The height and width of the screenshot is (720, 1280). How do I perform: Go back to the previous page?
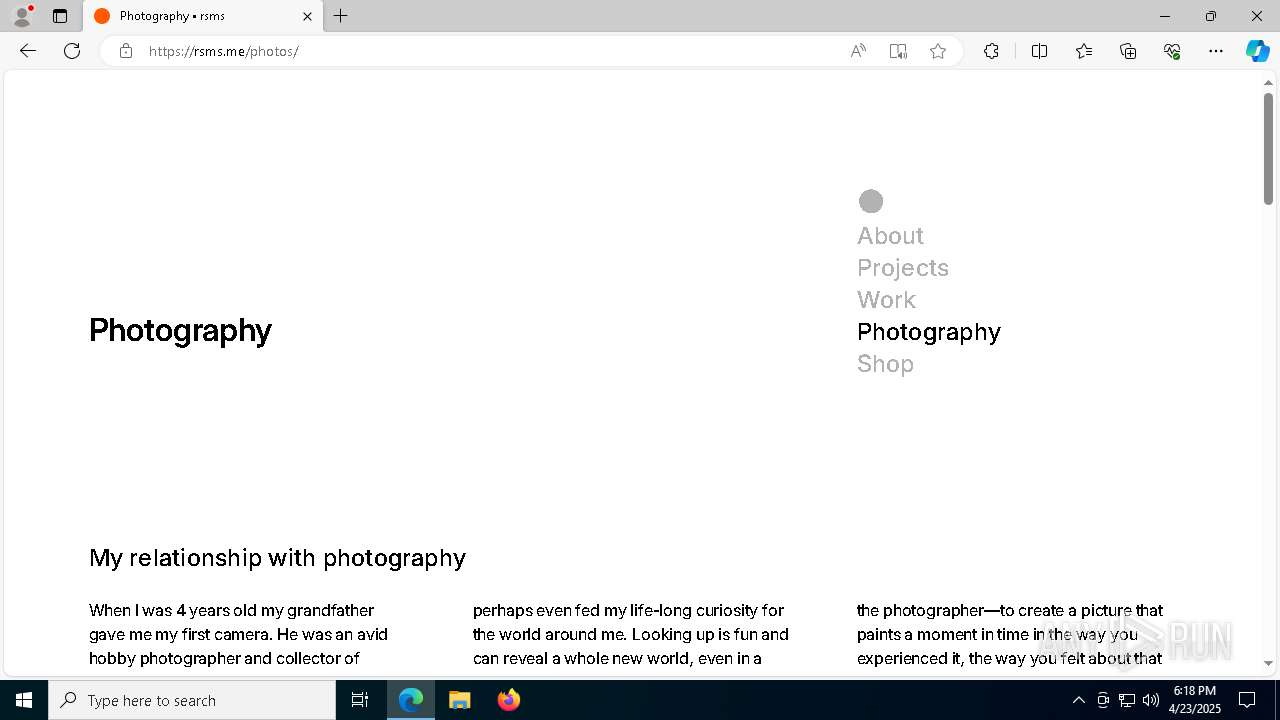(x=28, y=51)
